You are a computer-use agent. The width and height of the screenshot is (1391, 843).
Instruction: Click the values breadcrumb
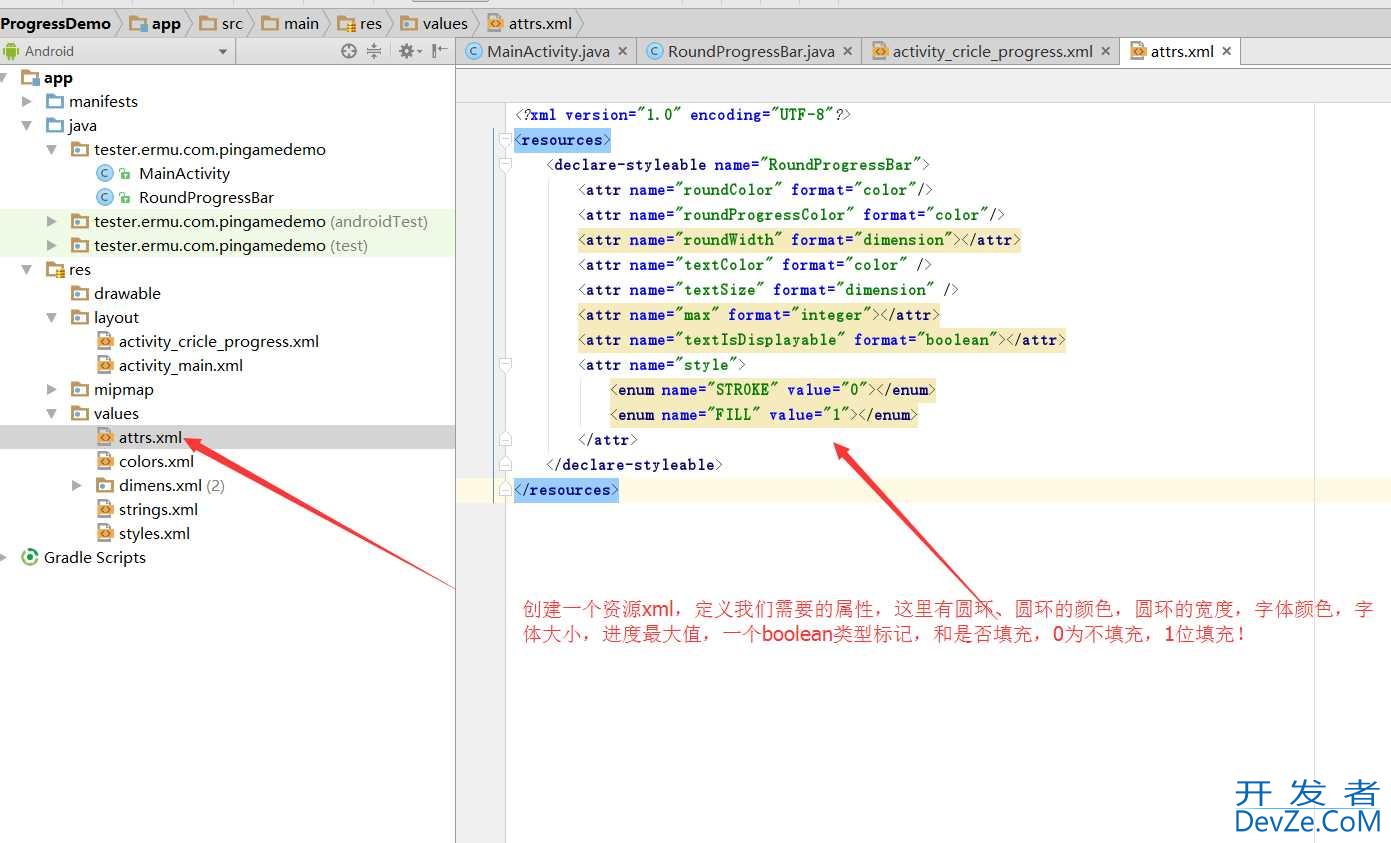coord(434,23)
